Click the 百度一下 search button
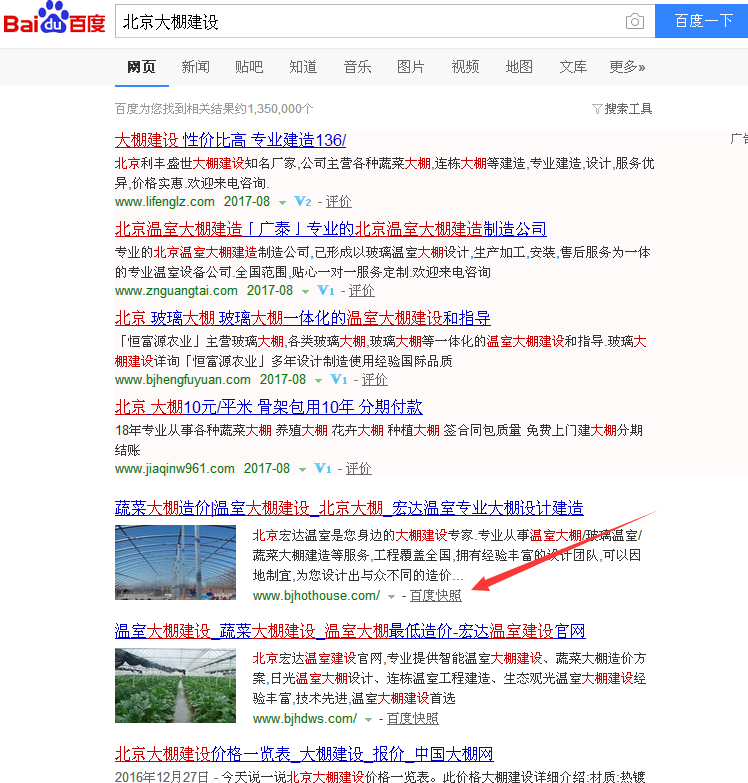This screenshot has width=748, height=783. (702, 21)
